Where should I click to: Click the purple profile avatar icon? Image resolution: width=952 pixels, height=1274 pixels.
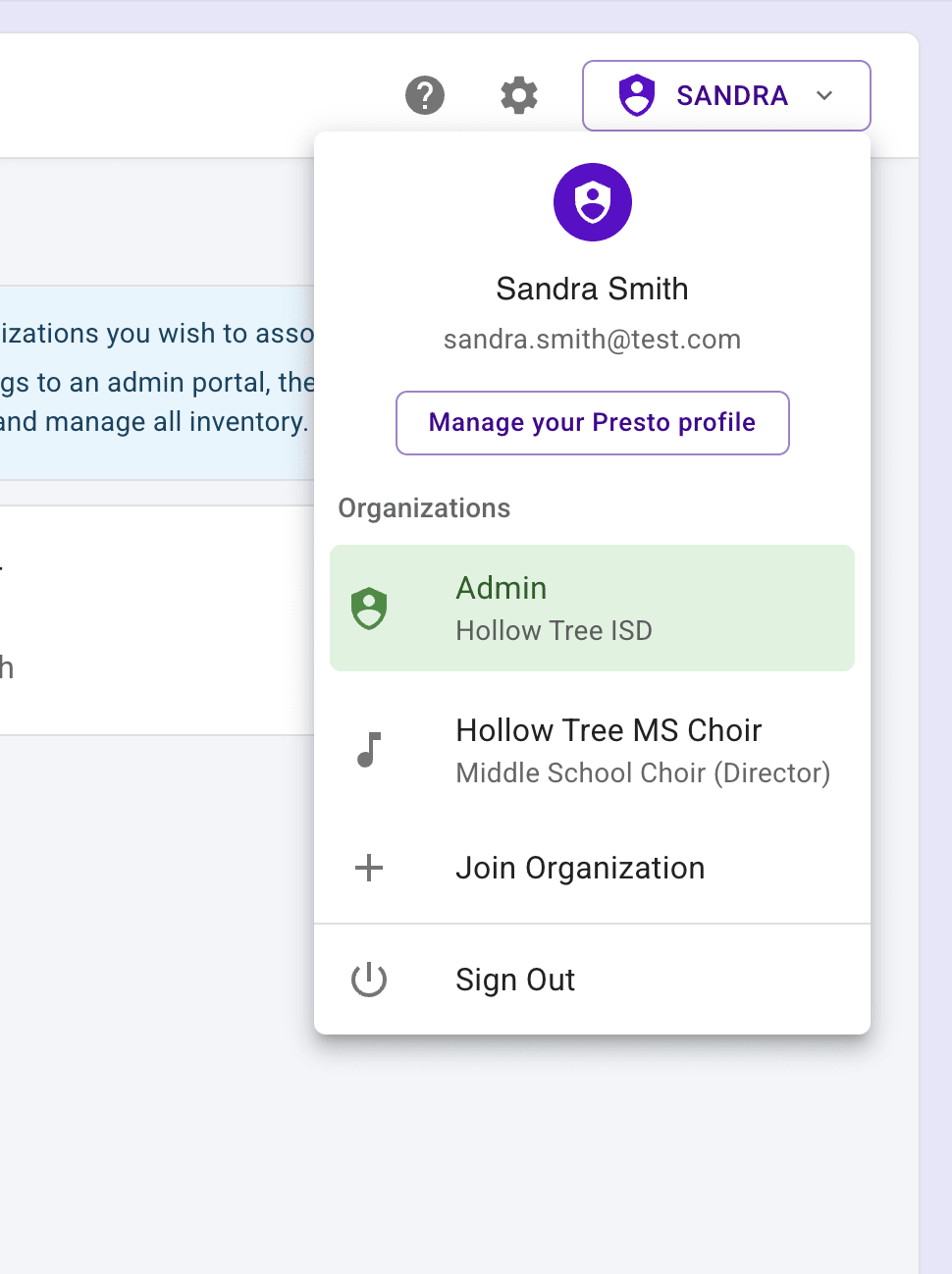point(593,202)
